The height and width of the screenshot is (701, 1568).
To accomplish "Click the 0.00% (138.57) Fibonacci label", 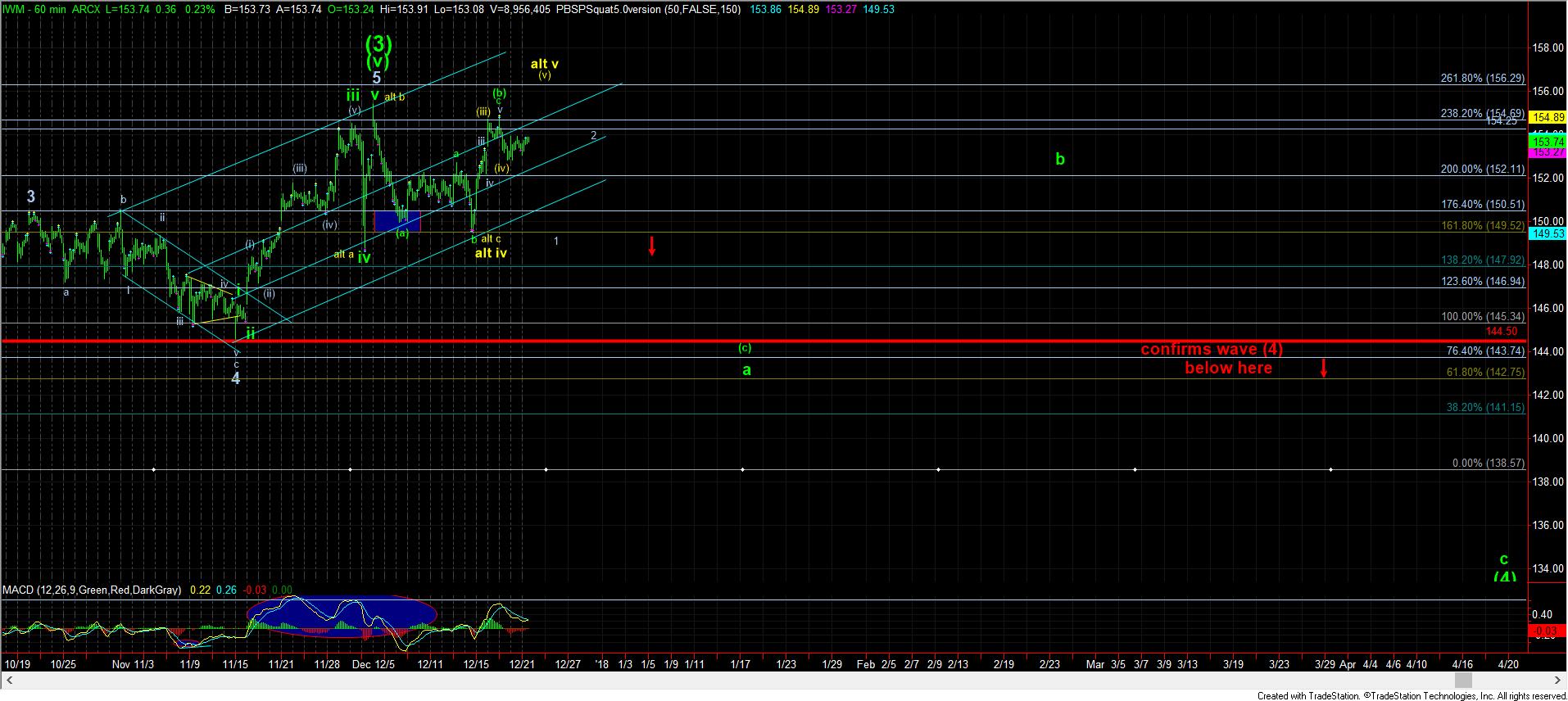I will (1488, 463).
